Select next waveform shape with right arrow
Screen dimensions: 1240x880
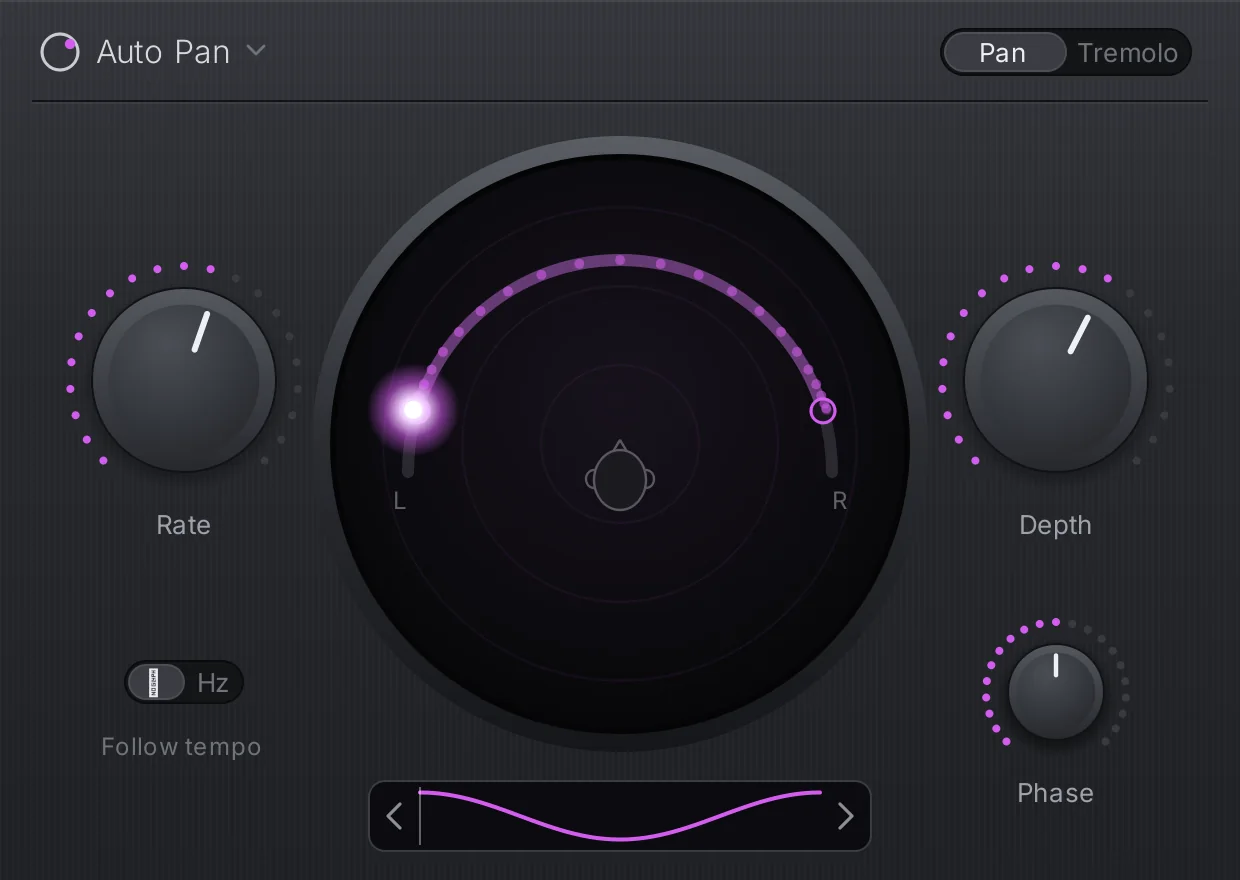[846, 816]
